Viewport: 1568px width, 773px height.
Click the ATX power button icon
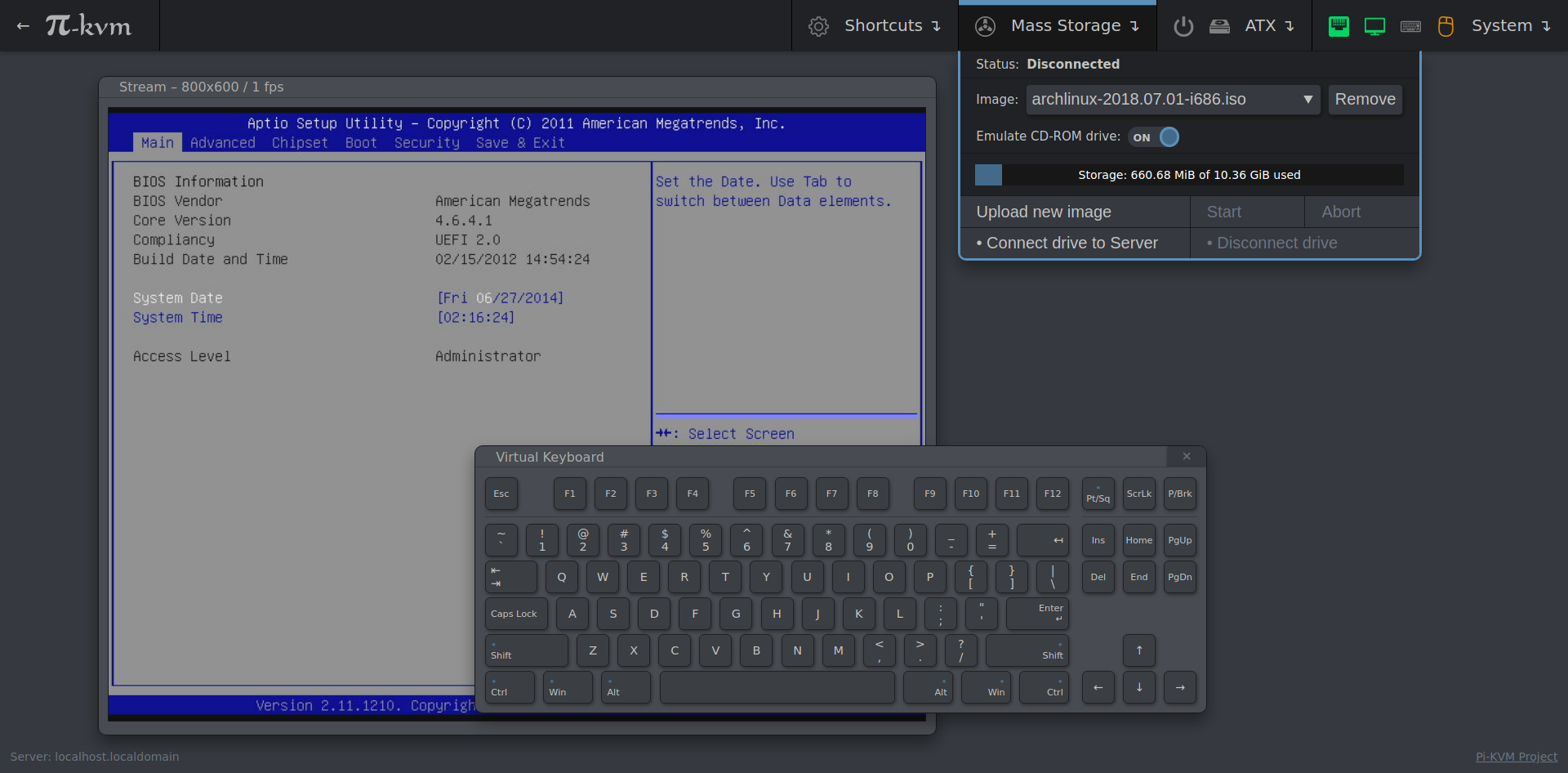pyautogui.click(x=1183, y=26)
